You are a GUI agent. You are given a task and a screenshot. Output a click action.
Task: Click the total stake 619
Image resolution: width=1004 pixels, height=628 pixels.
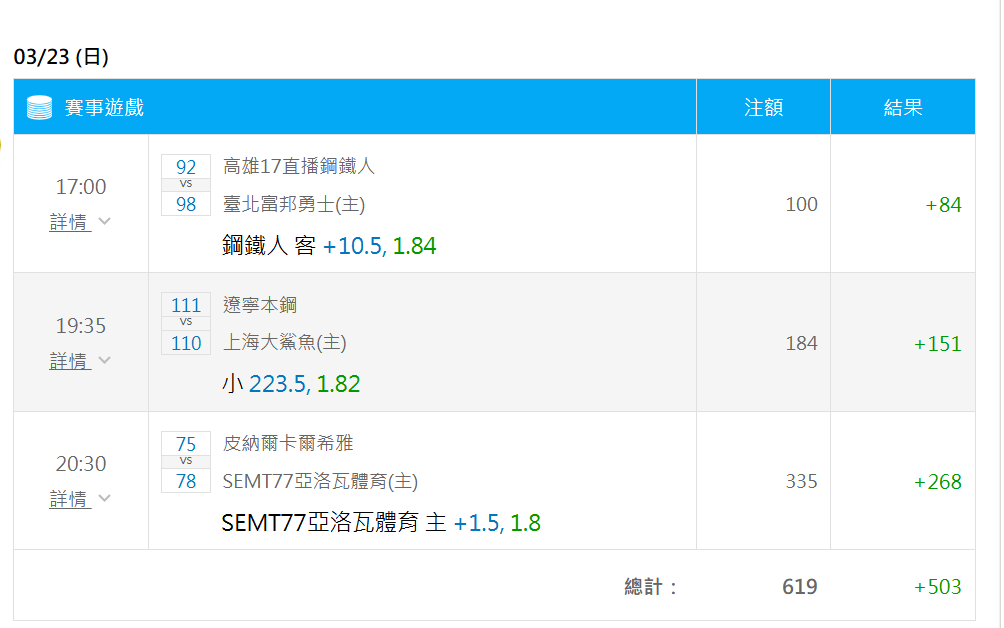click(x=799, y=586)
